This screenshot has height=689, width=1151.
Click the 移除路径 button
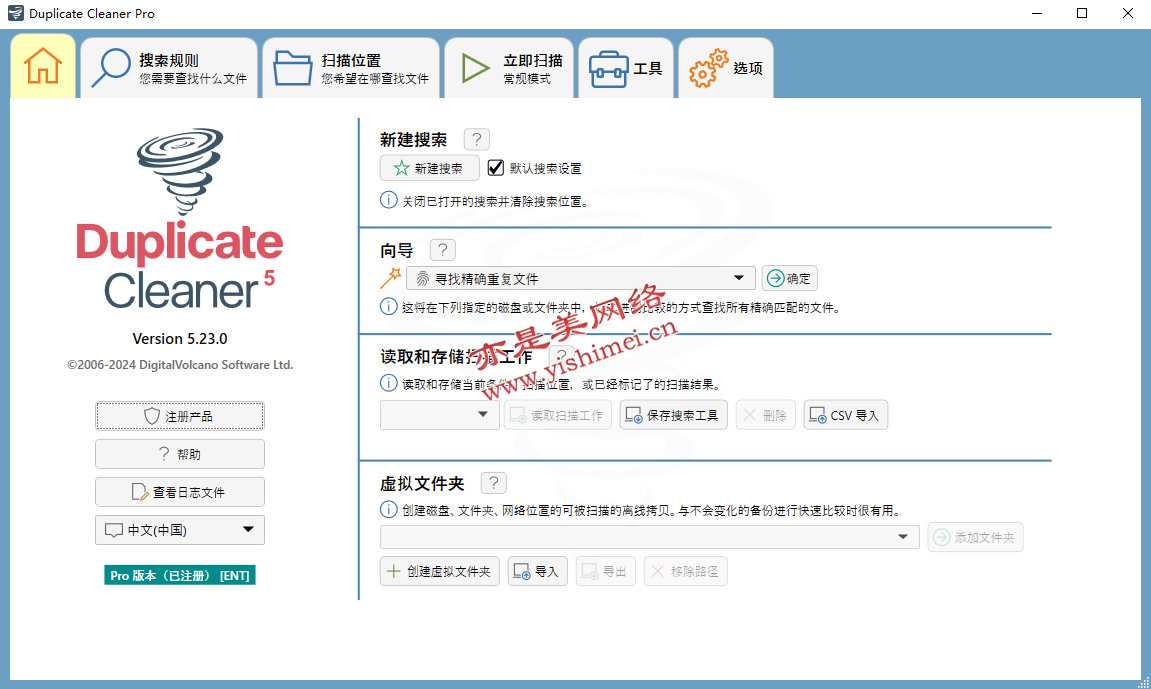click(x=686, y=571)
